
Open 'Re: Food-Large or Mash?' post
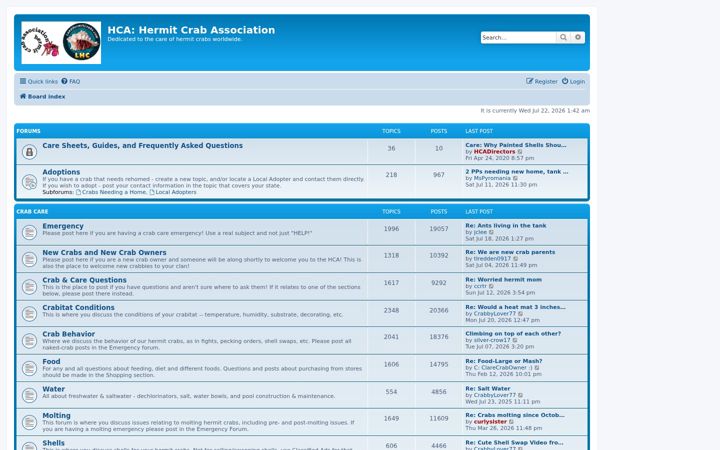[x=504, y=361]
